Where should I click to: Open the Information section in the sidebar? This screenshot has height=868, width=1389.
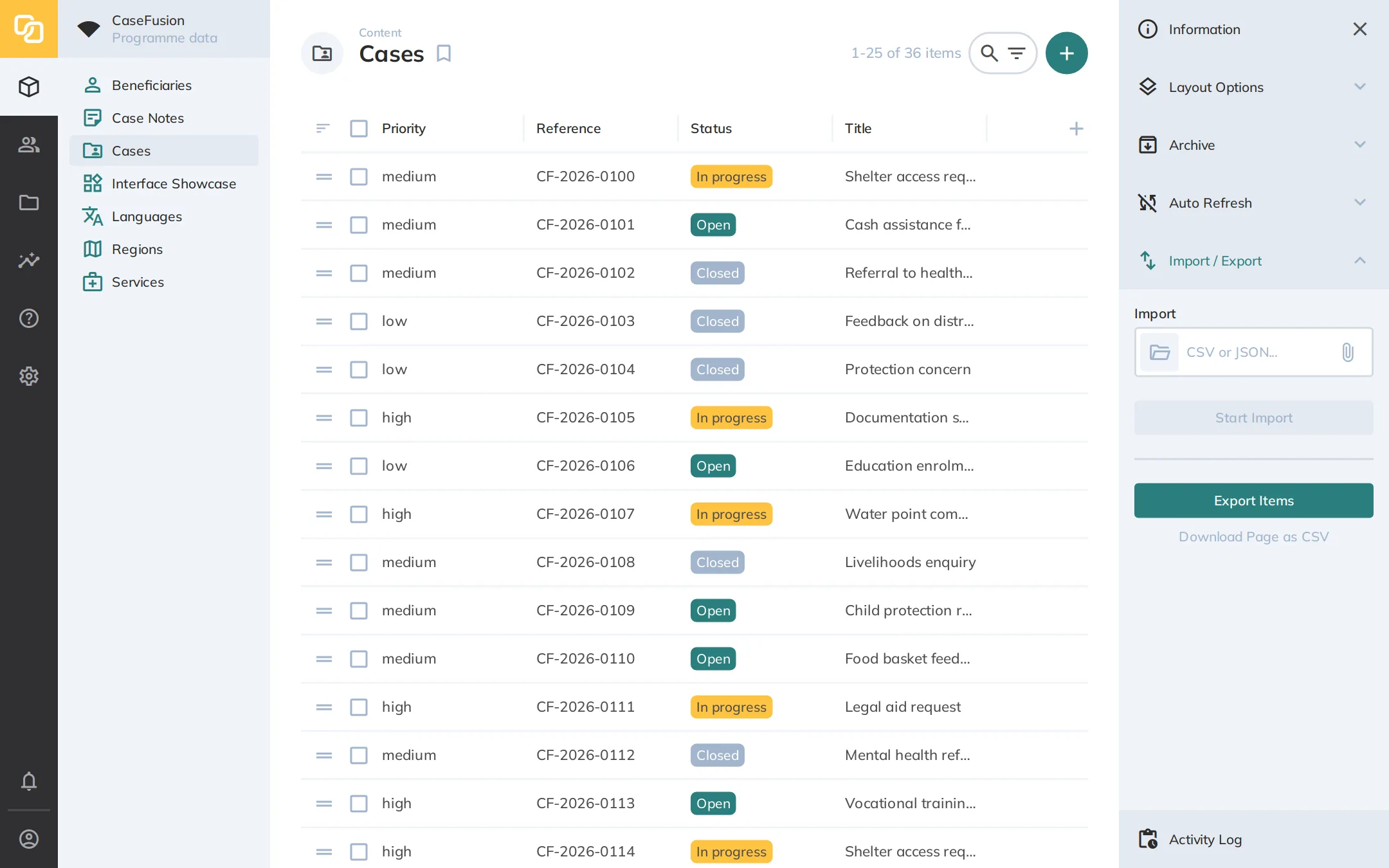(1204, 29)
